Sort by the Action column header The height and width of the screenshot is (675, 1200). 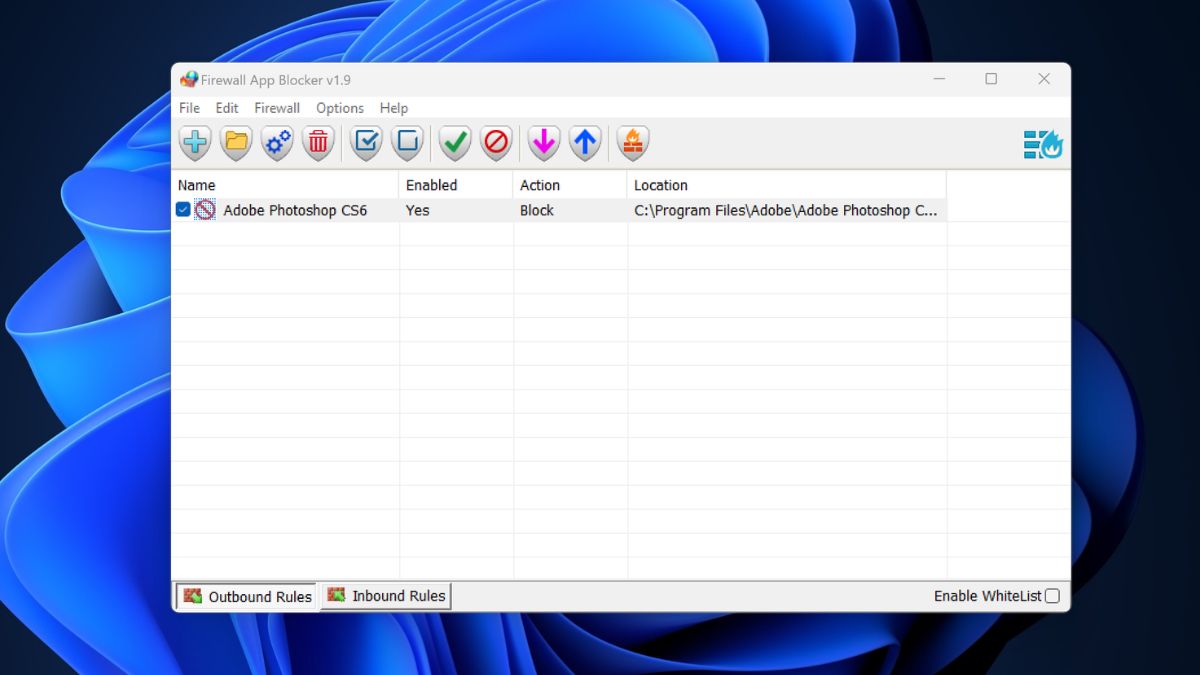point(571,185)
